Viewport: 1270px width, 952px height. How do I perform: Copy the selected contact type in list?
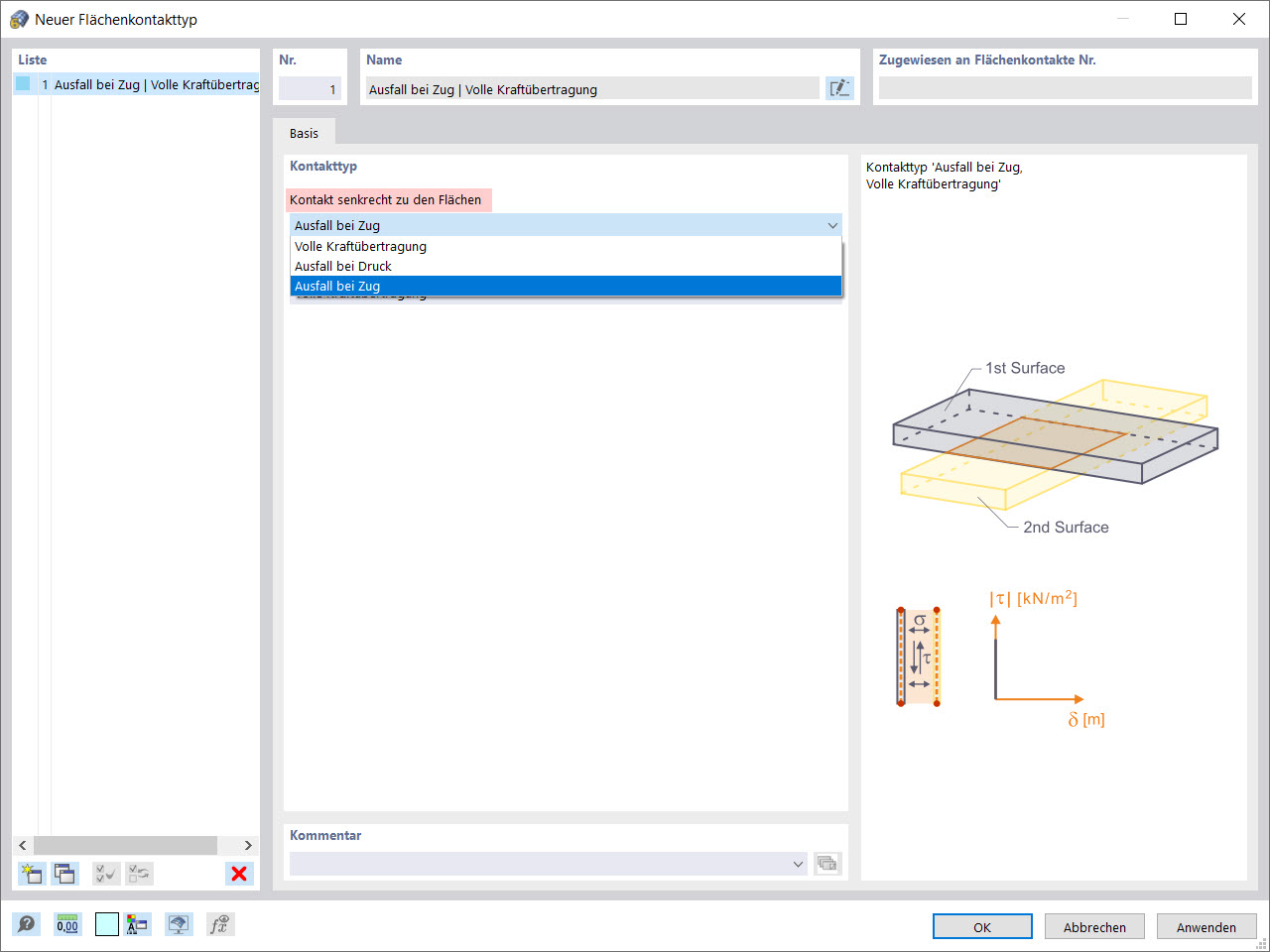(x=64, y=874)
